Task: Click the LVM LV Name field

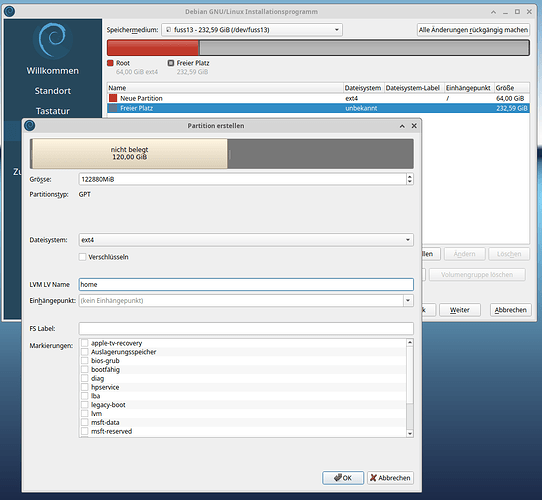Action: [x=246, y=284]
